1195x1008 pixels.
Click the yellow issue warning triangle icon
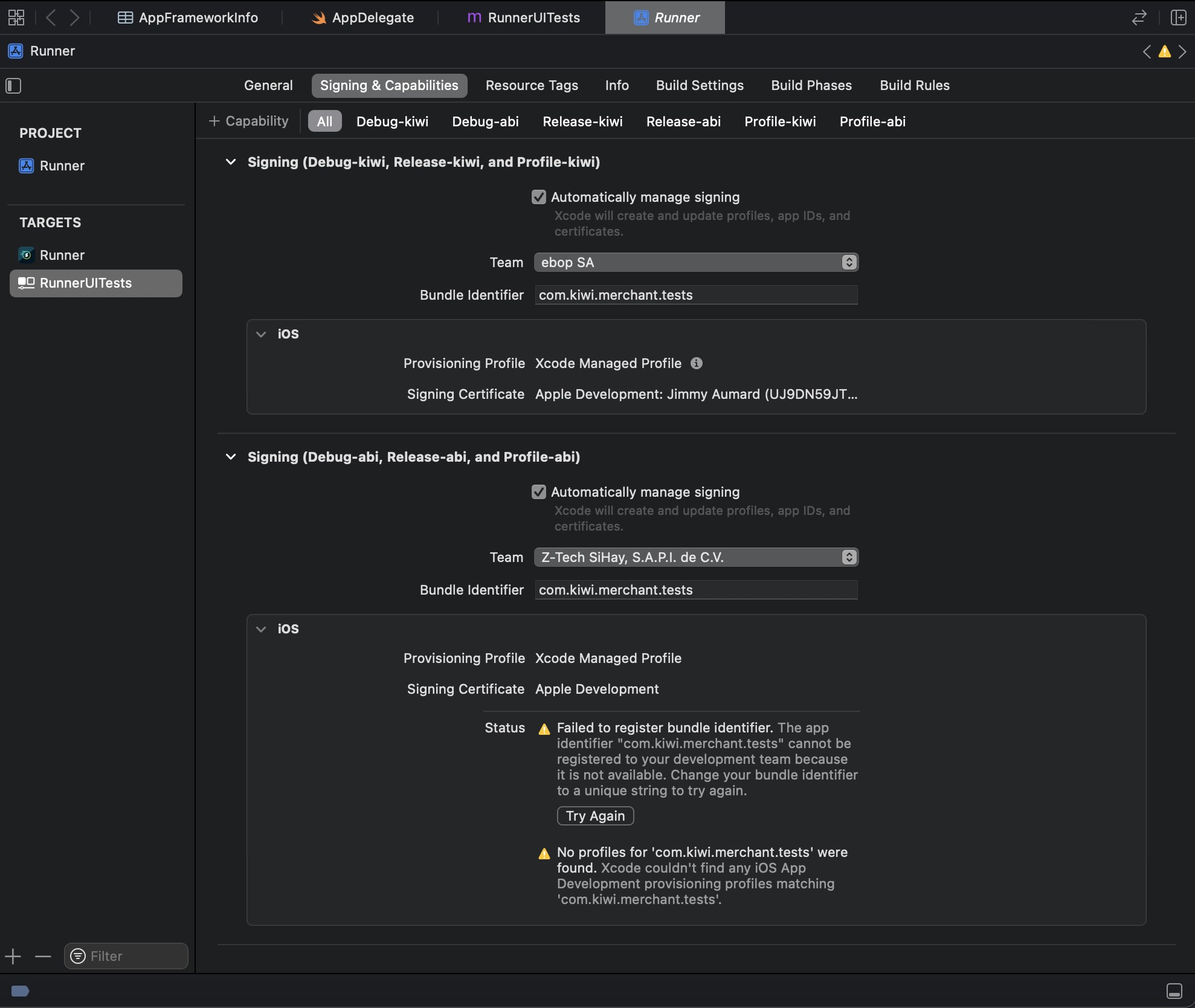[1164, 52]
